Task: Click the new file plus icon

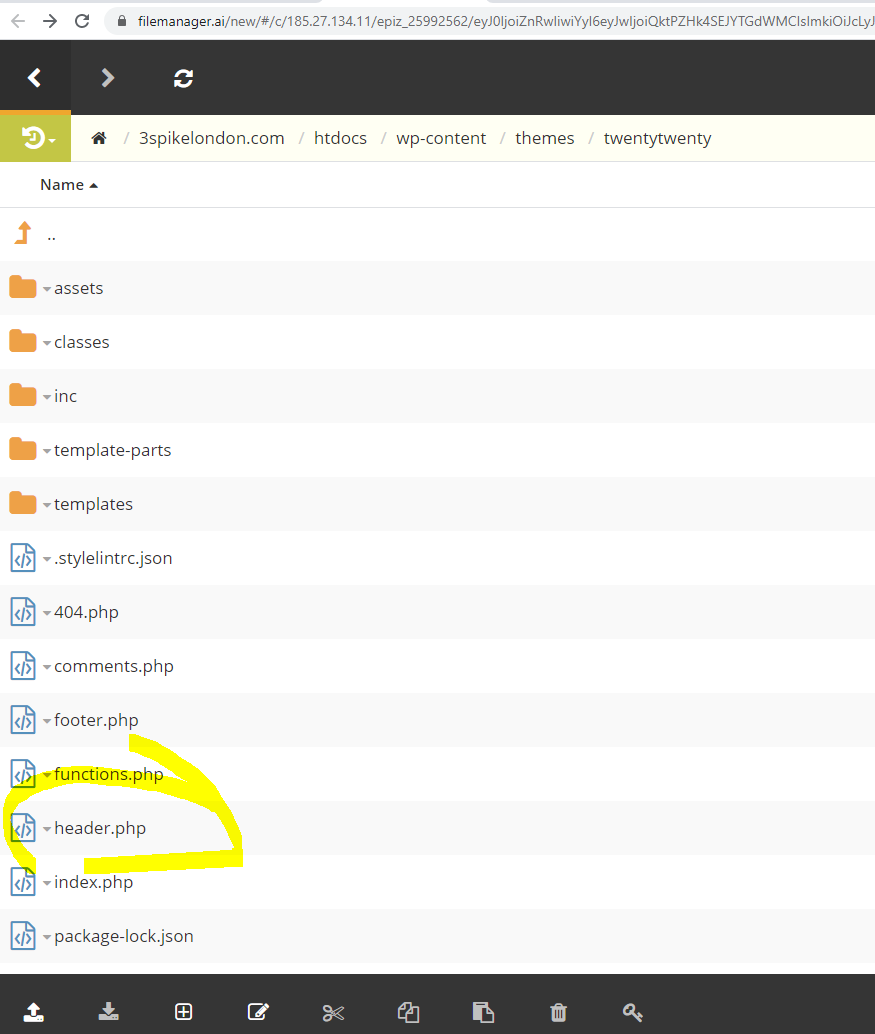Action: click(184, 1012)
